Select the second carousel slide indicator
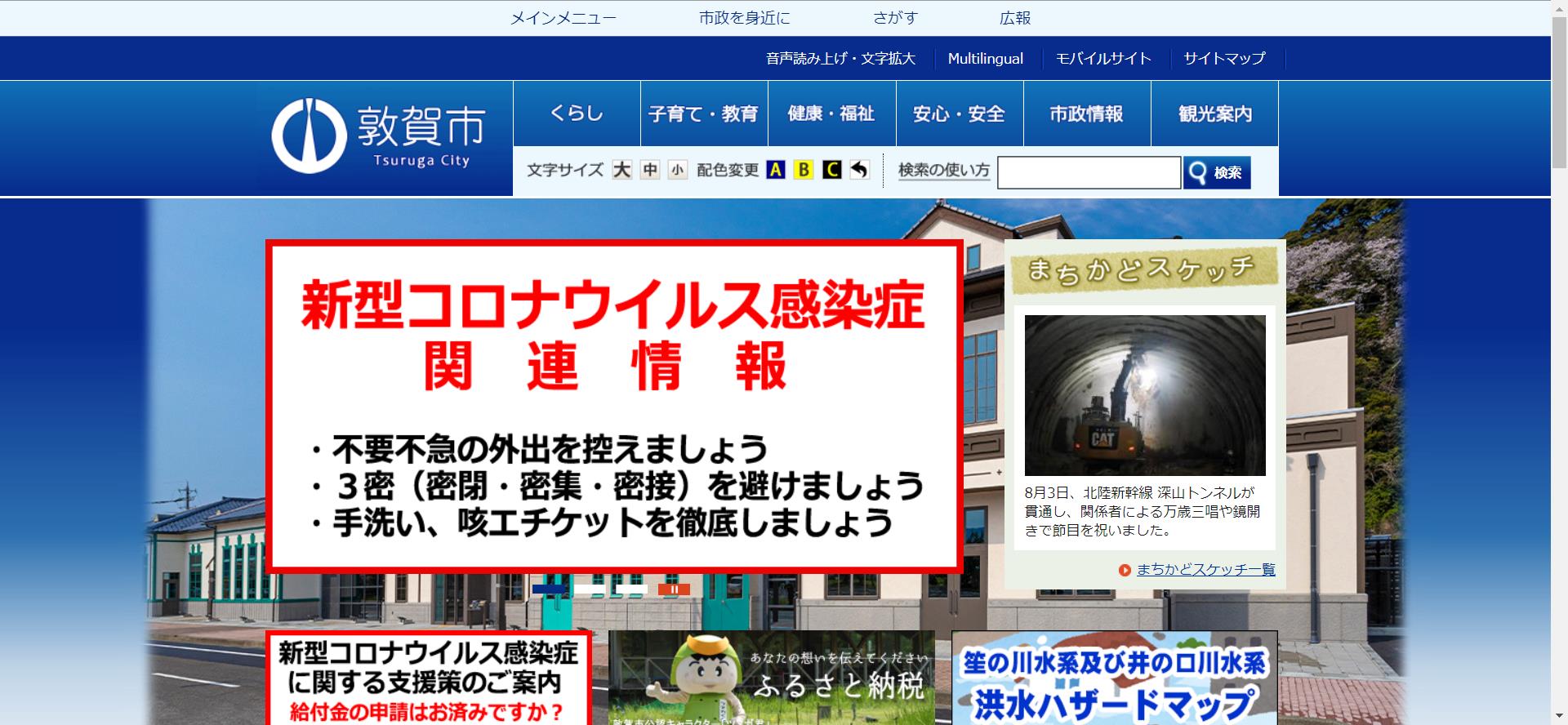 [x=590, y=589]
